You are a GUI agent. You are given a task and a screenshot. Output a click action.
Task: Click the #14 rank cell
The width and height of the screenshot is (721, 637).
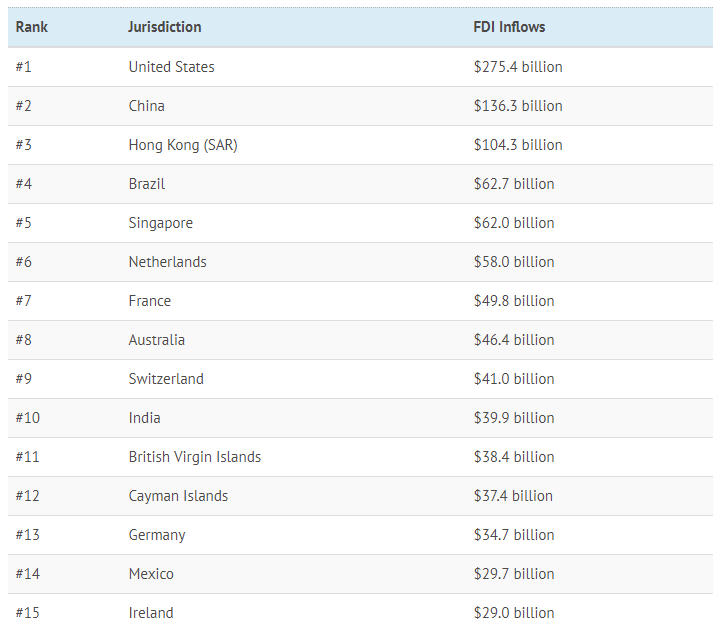(x=28, y=574)
